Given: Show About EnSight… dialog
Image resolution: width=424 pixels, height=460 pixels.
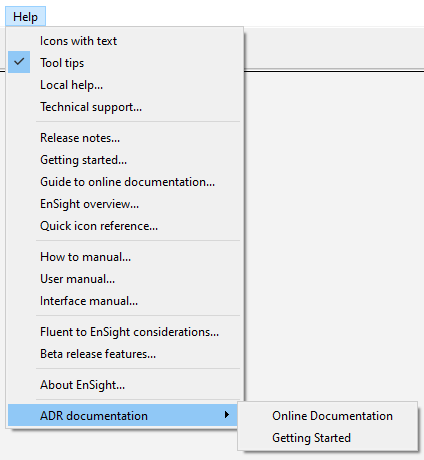Looking at the screenshot, I should (124, 385).
